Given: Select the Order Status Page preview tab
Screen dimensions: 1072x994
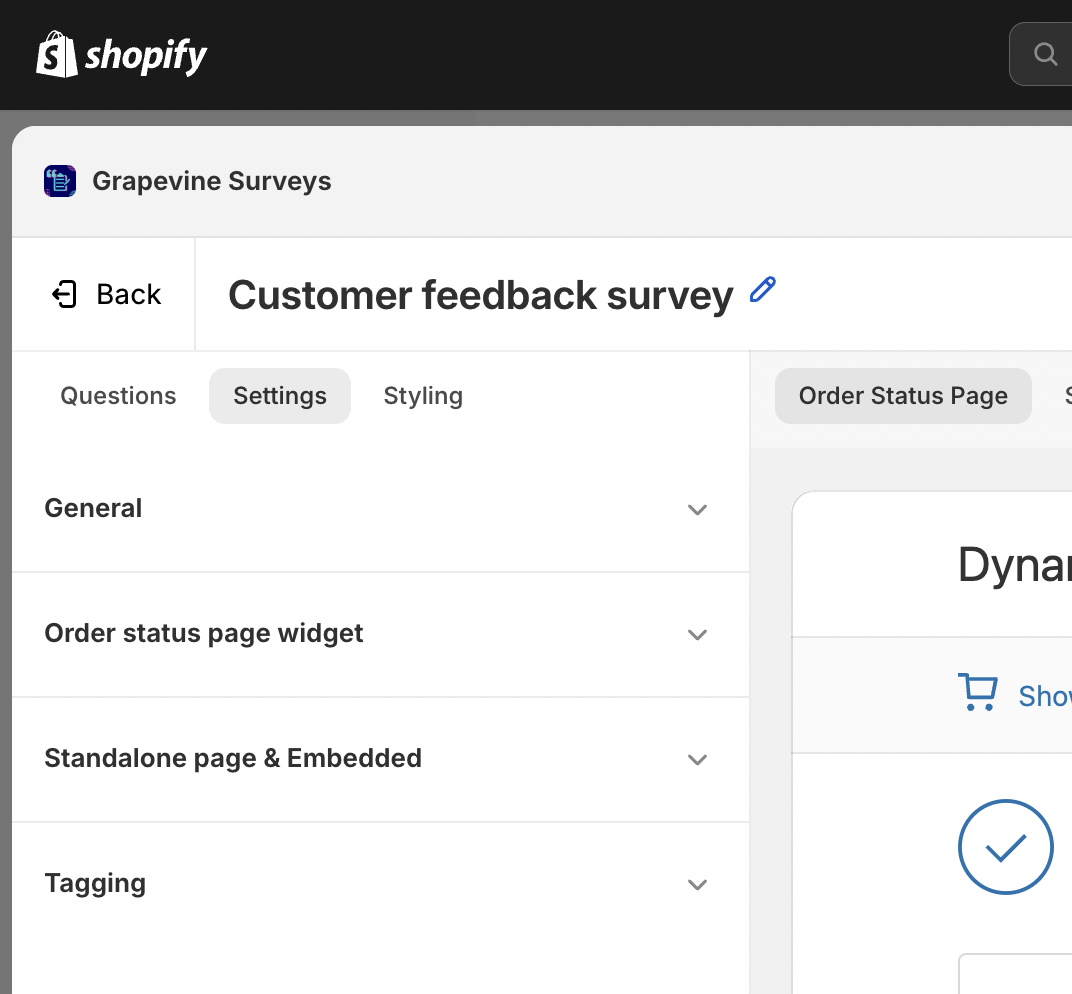Looking at the screenshot, I should pyautogui.click(x=903, y=396).
